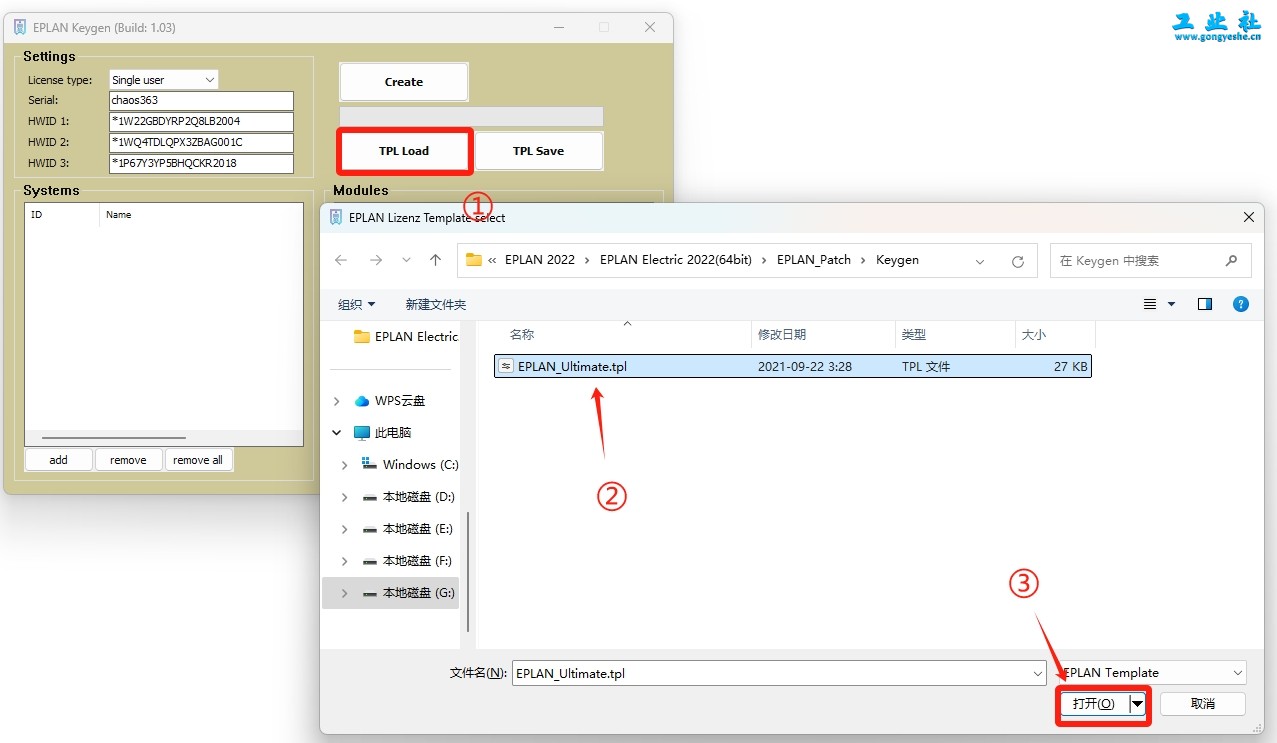Image resolution: width=1277 pixels, height=743 pixels.
Task: Click the Serial input field
Action: [x=201, y=100]
